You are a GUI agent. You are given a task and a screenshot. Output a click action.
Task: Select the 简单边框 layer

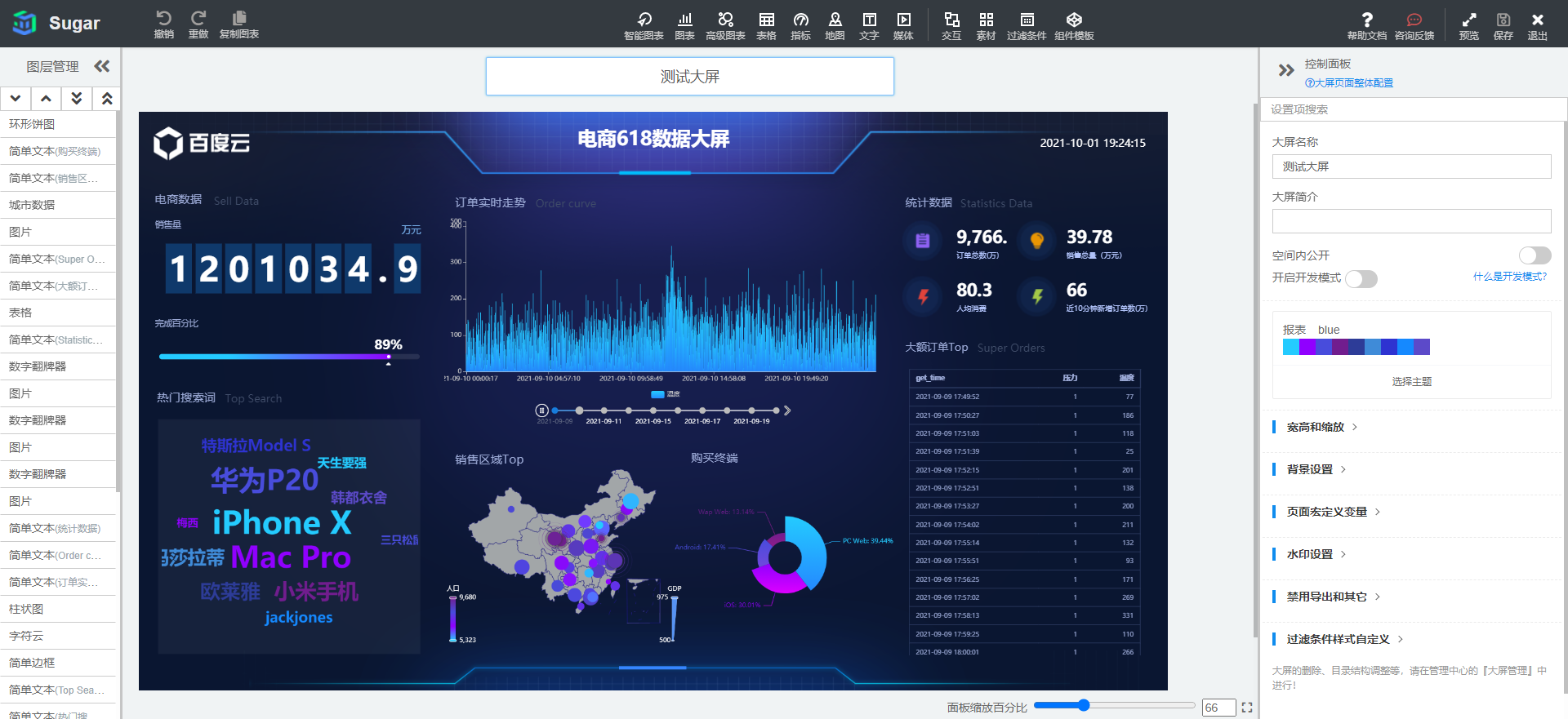tap(58, 663)
